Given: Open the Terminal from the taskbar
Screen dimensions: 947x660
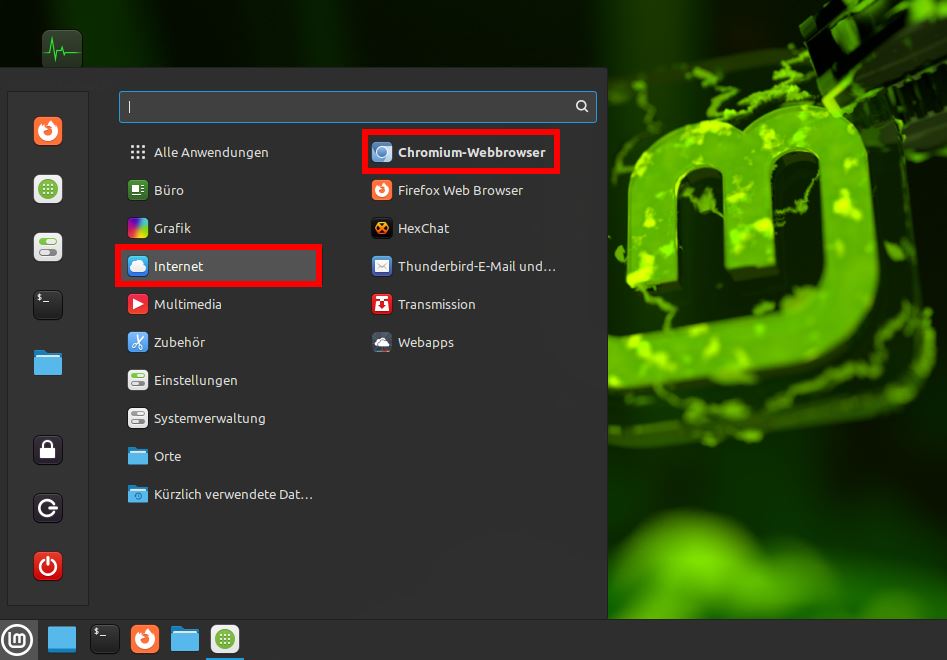Looking at the screenshot, I should click(x=104, y=639).
